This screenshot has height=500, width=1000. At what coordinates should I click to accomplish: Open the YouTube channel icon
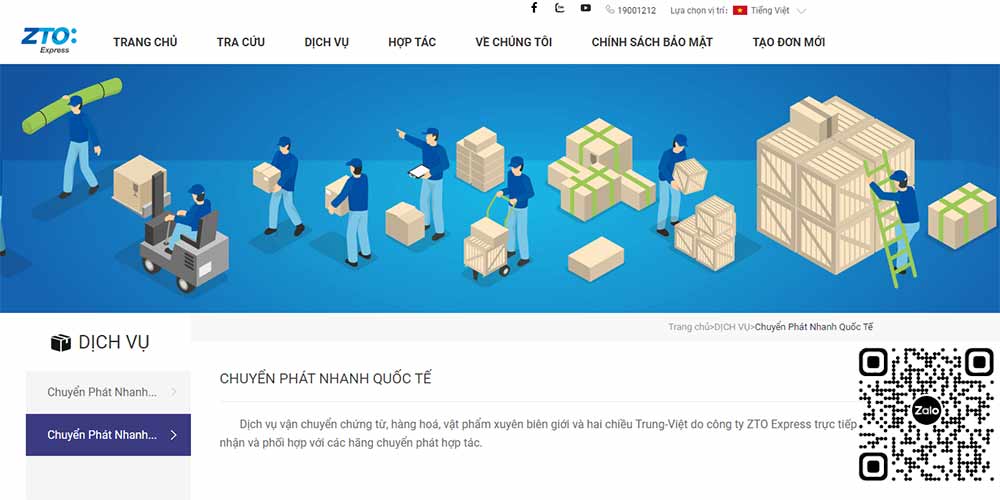pos(585,8)
